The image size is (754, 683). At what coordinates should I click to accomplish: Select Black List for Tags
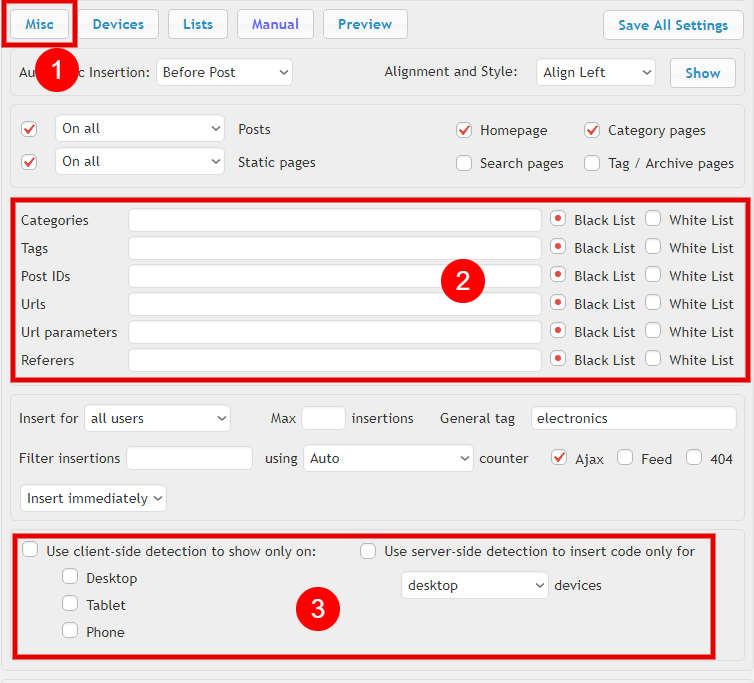(558, 247)
